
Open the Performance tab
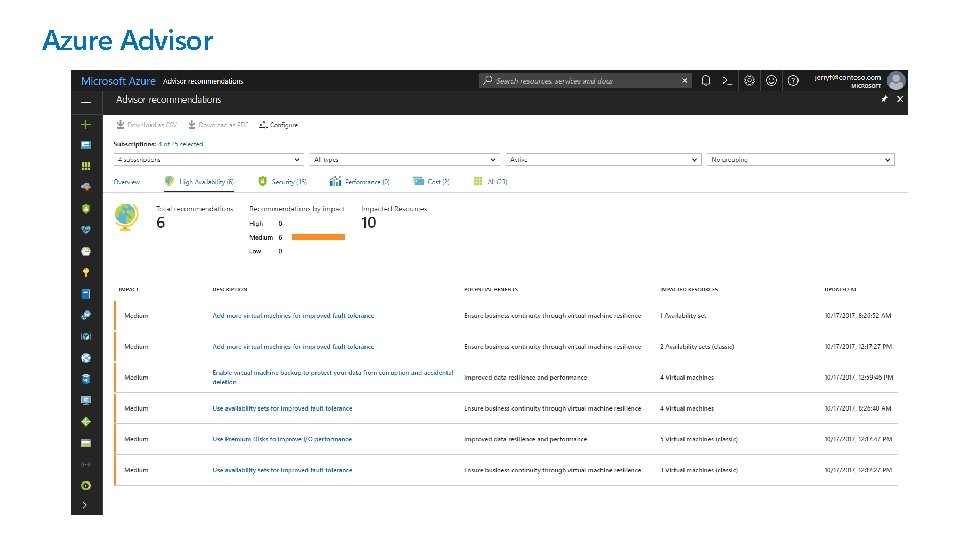(360, 182)
